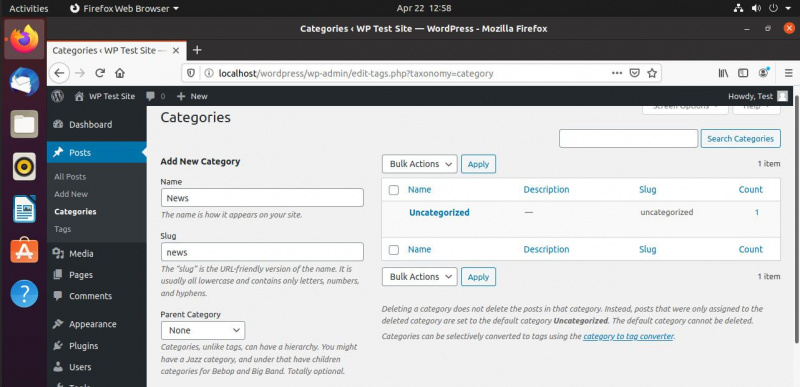The width and height of the screenshot is (800, 387).
Task: Close the Categories browser tab
Action: coord(176,50)
